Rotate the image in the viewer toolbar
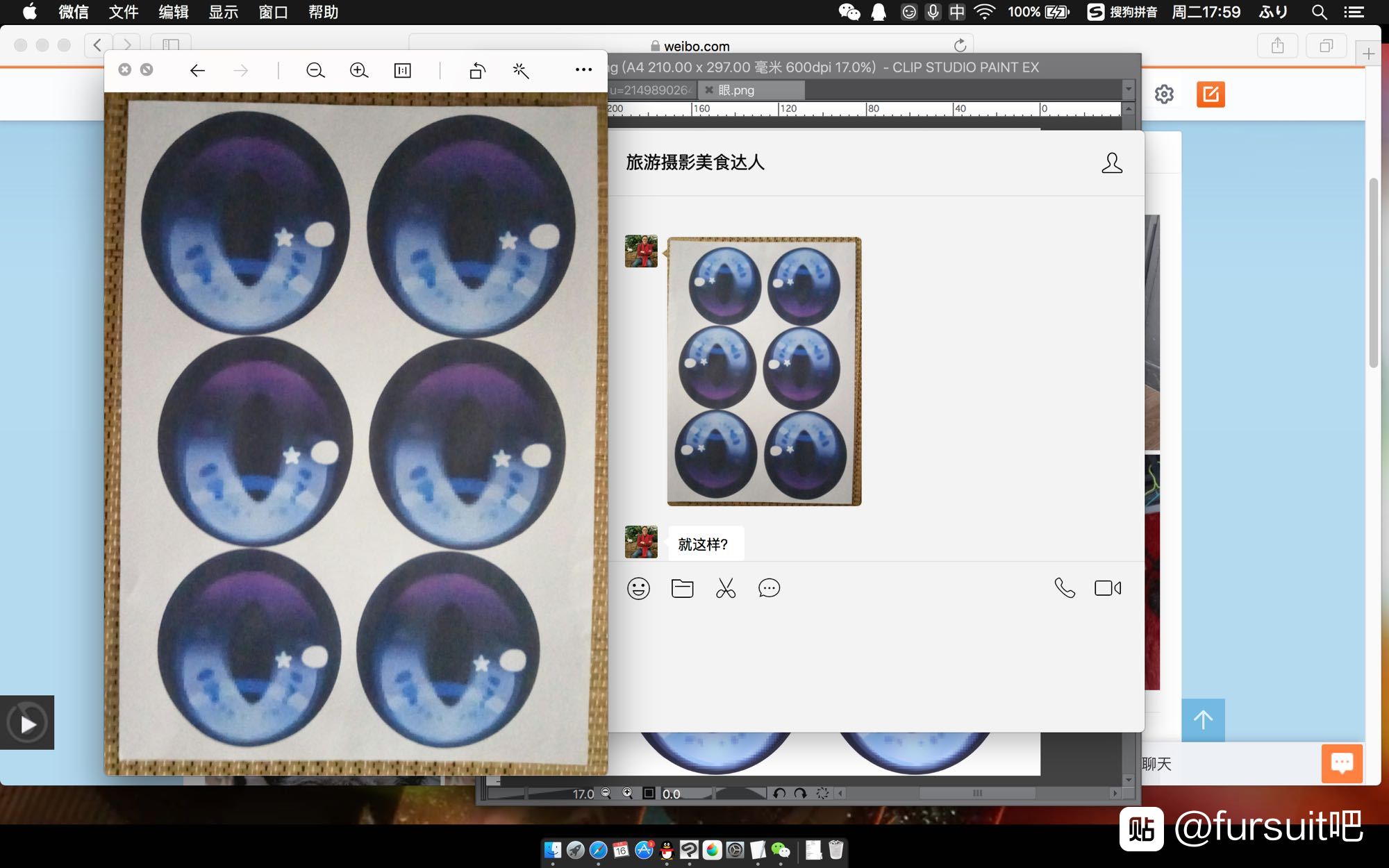This screenshot has width=1389, height=868. (x=477, y=70)
